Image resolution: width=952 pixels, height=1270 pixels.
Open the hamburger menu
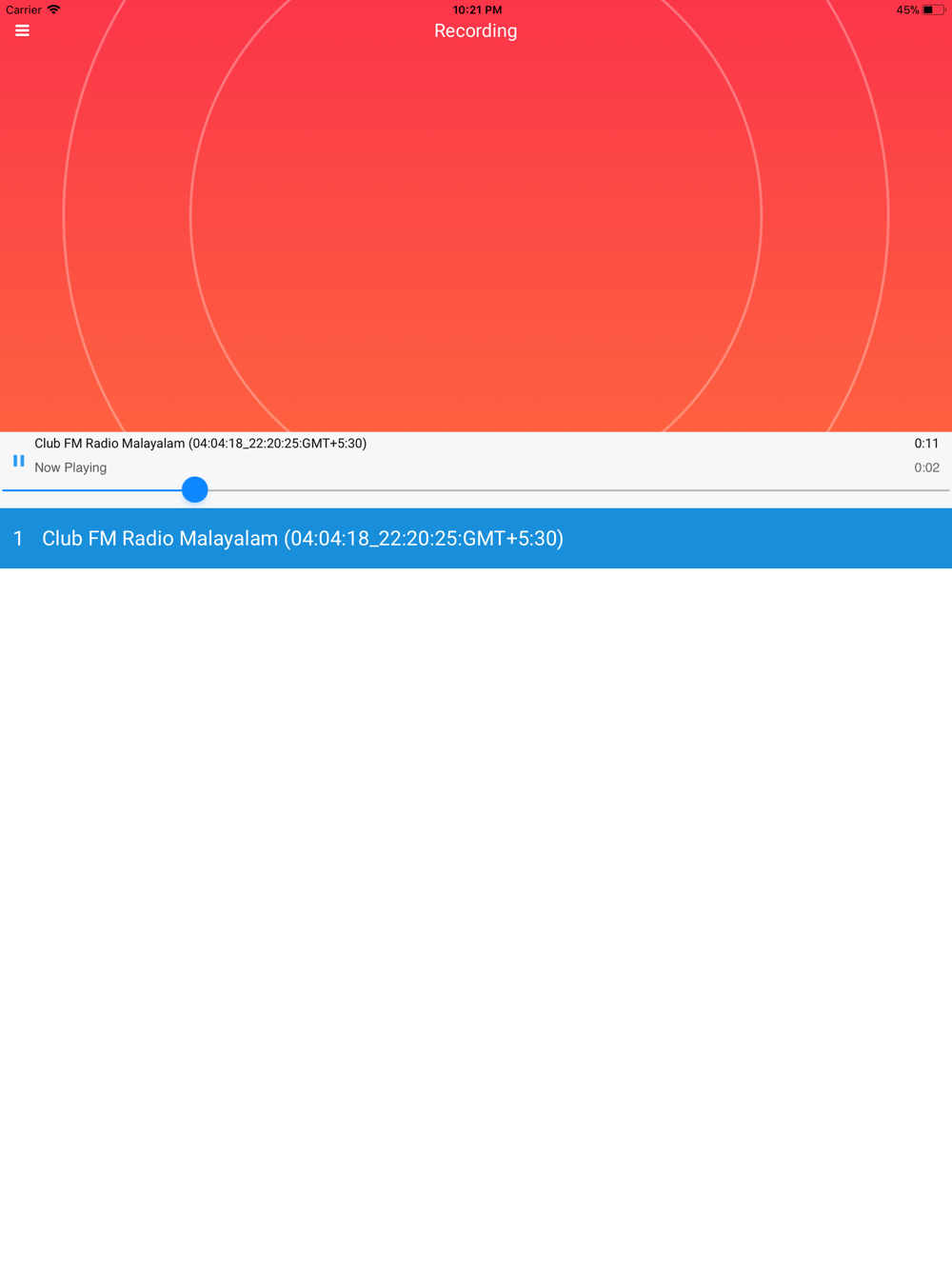[x=22, y=30]
